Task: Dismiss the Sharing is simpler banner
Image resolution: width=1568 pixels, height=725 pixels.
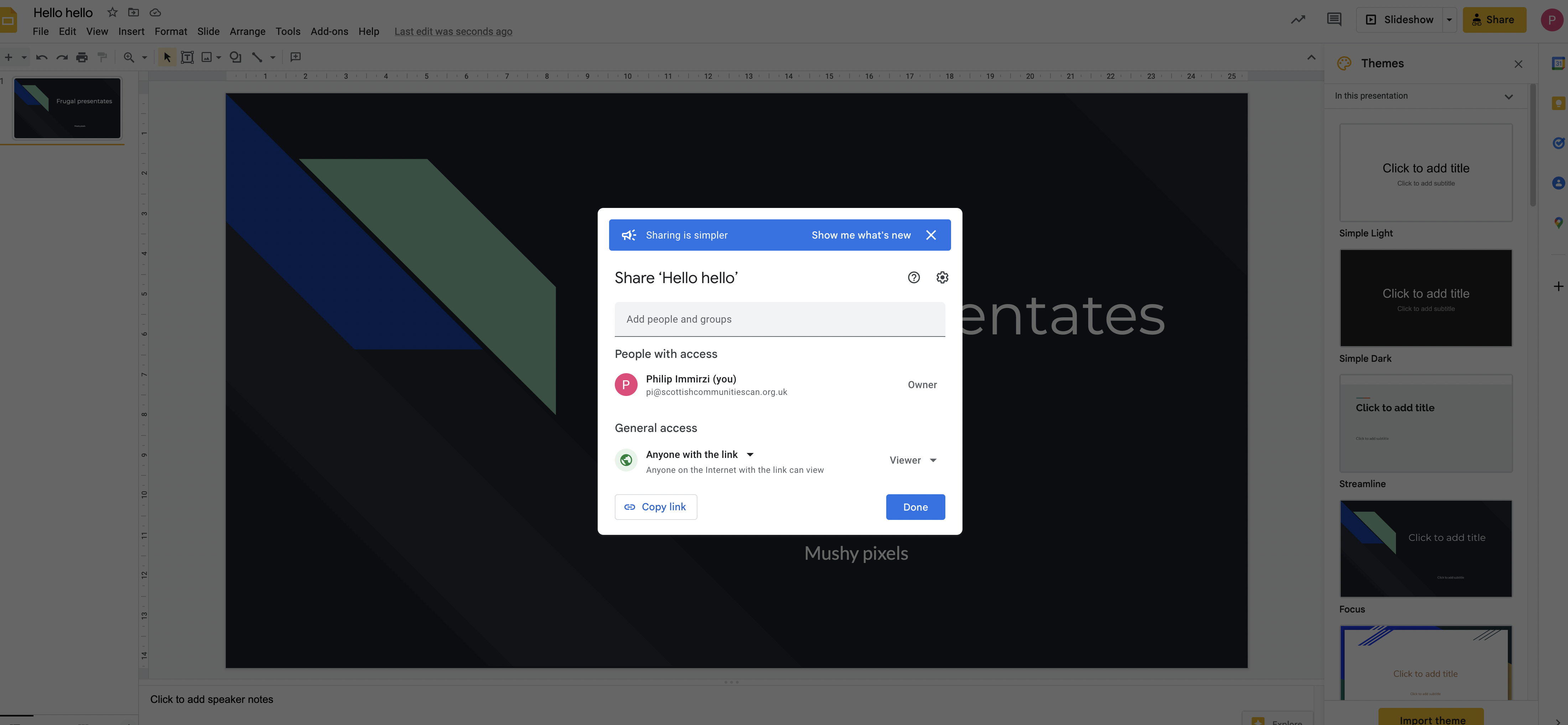Action: tap(931, 235)
